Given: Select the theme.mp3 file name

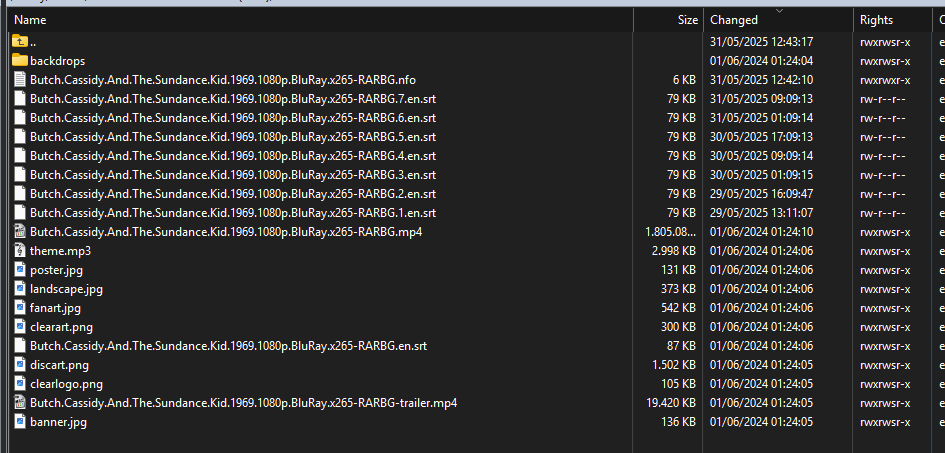Looking at the screenshot, I should [60, 251].
